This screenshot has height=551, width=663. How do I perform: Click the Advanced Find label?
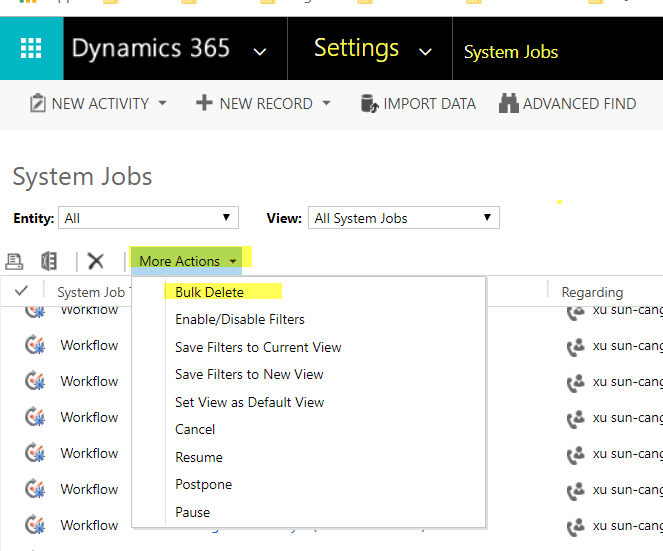click(579, 104)
